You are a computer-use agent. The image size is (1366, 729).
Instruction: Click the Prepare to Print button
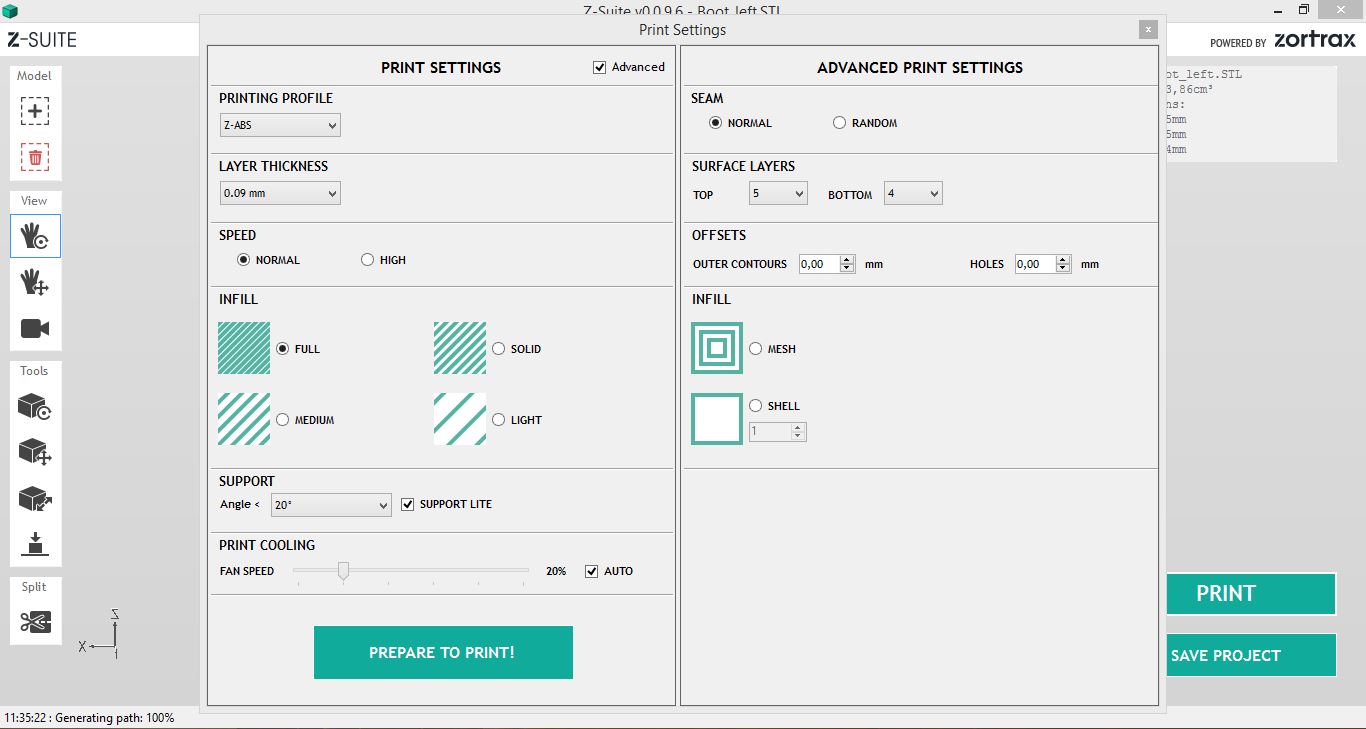tap(443, 652)
